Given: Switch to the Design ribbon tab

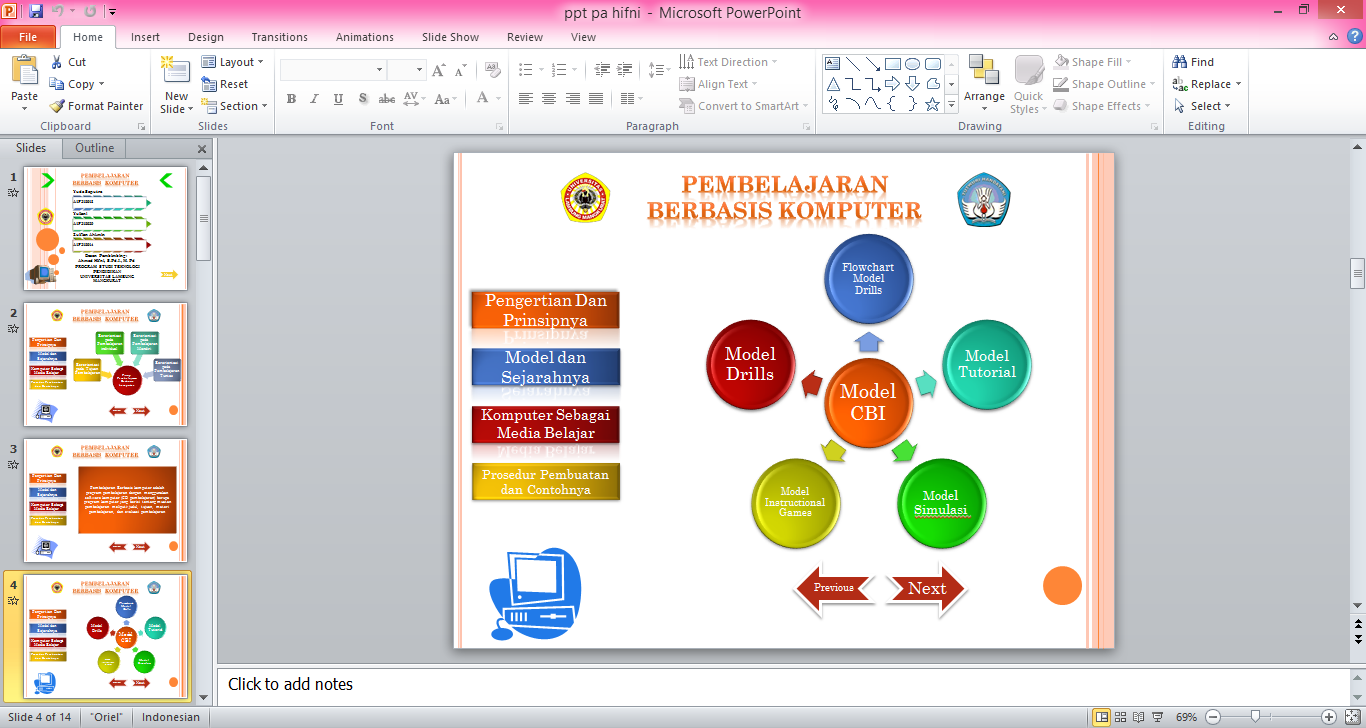Looking at the screenshot, I should (206, 37).
